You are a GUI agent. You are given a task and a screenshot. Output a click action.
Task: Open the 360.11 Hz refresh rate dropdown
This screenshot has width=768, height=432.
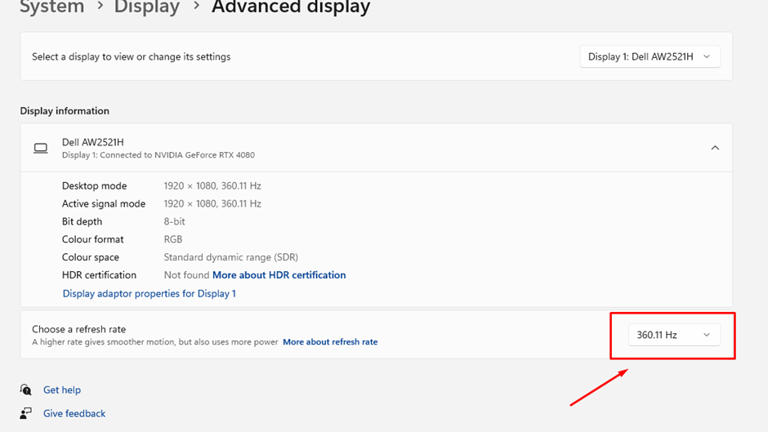click(674, 335)
